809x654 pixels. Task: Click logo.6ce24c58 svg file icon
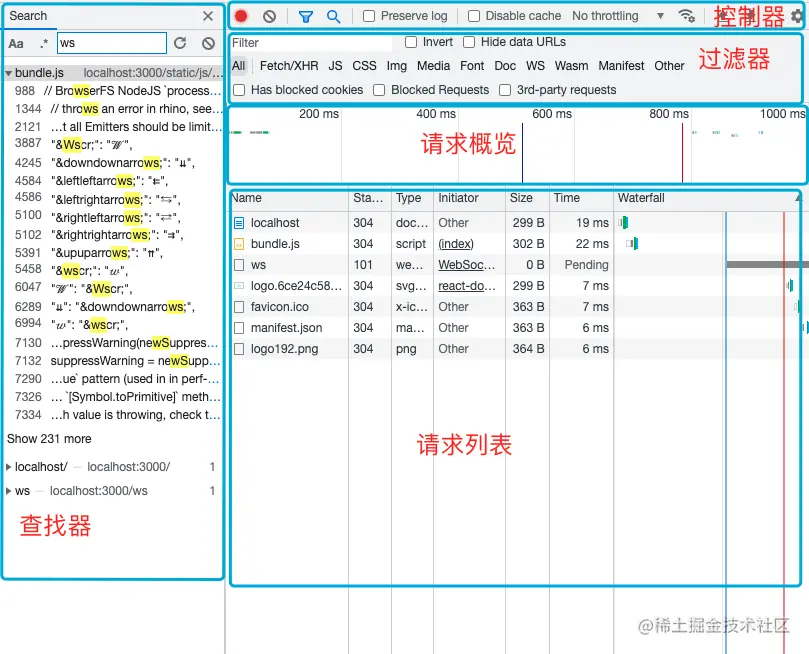coord(239,286)
